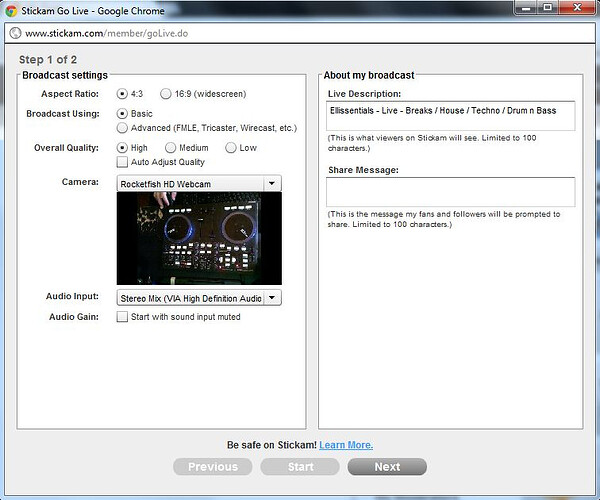Click the URL address bar text
Viewport: 600px width, 500px height.
point(106,33)
